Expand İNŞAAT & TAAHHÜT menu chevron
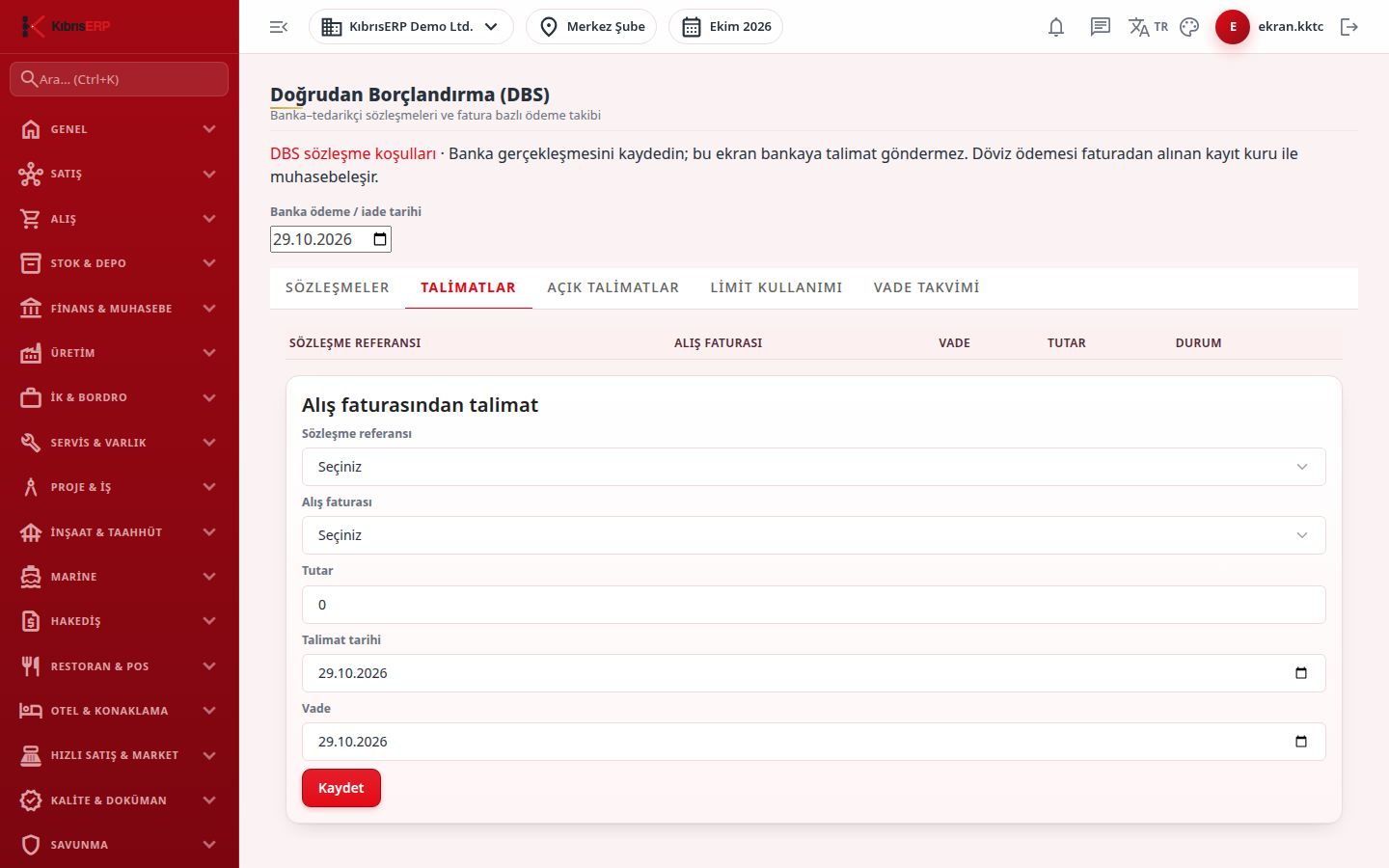The width and height of the screenshot is (1389, 868). (209, 532)
